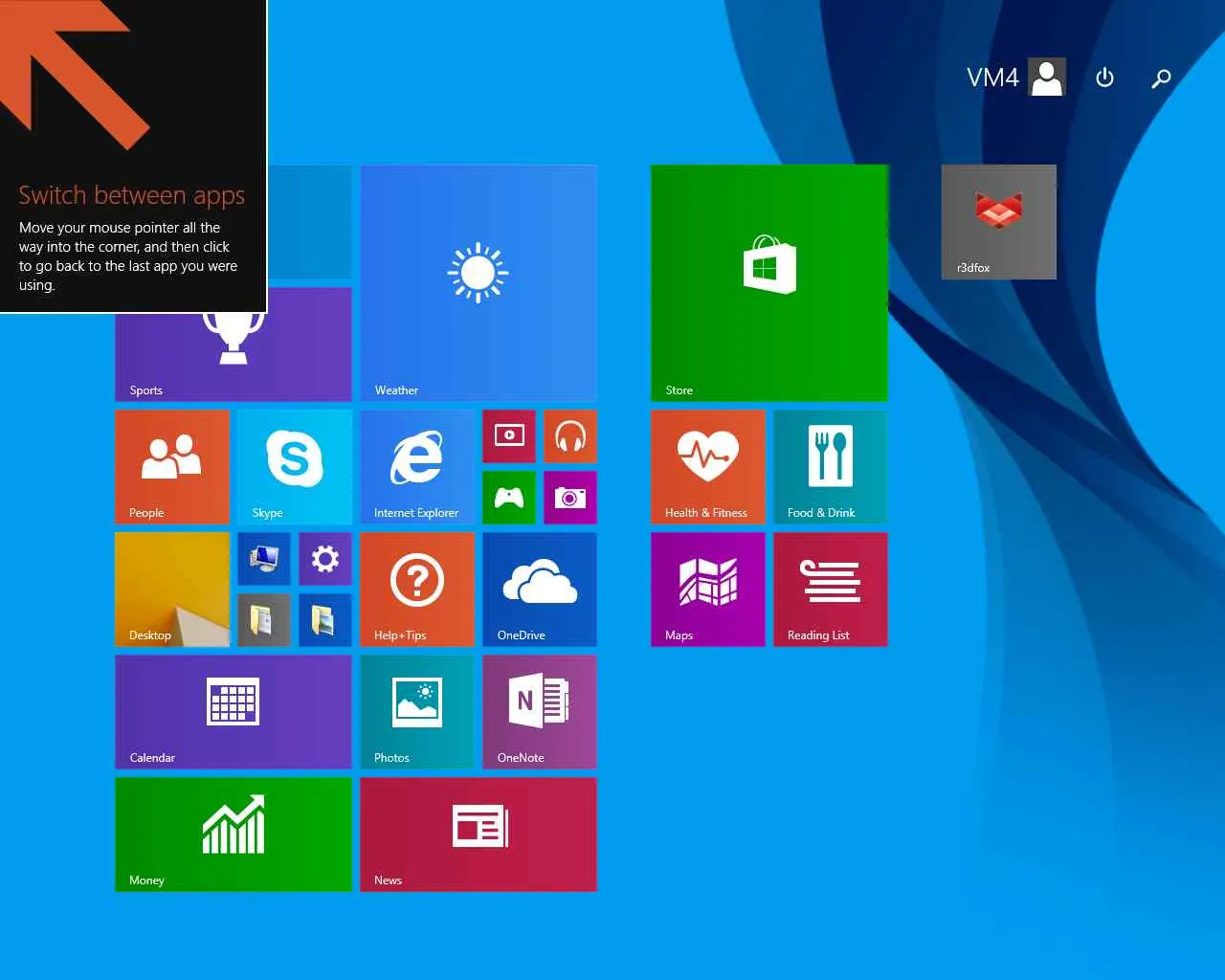
Task: Click the VM4 account picture
Action: click(1048, 78)
